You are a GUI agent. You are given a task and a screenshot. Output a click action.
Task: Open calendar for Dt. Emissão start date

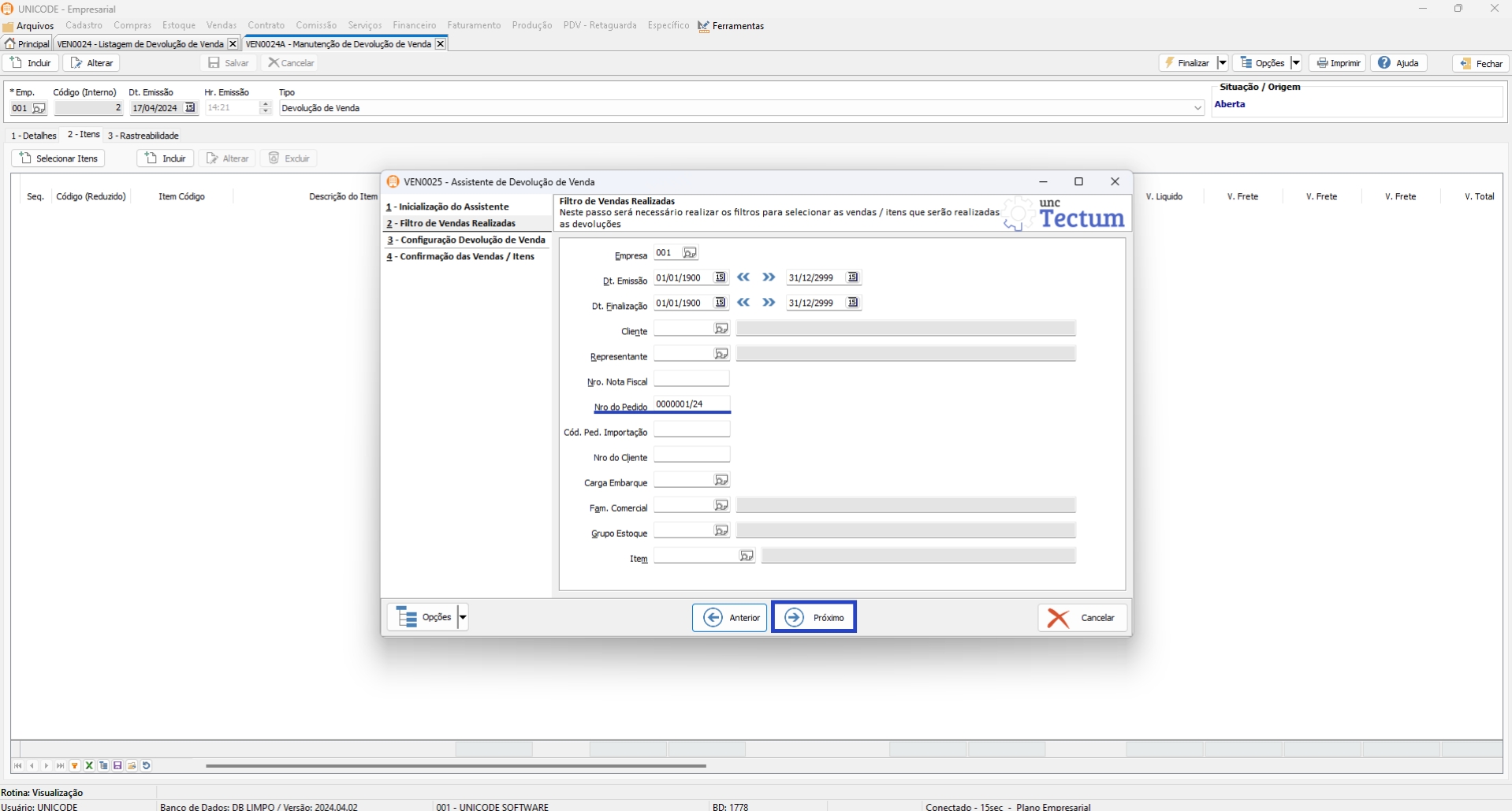[720, 277]
